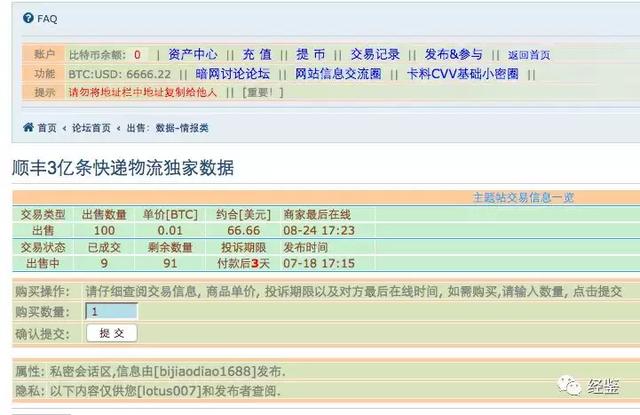View 交易记录 transaction records

pos(375,54)
